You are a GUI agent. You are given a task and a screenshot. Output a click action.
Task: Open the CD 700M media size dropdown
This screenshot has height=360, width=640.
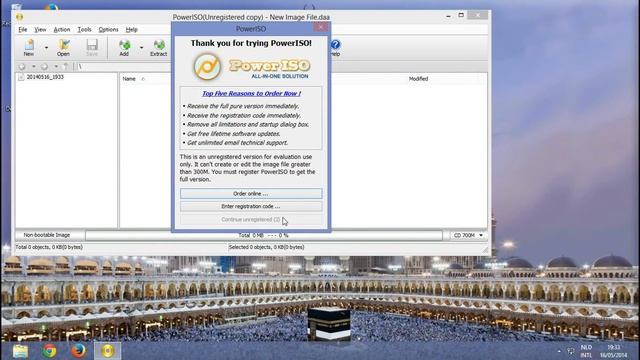pos(468,236)
